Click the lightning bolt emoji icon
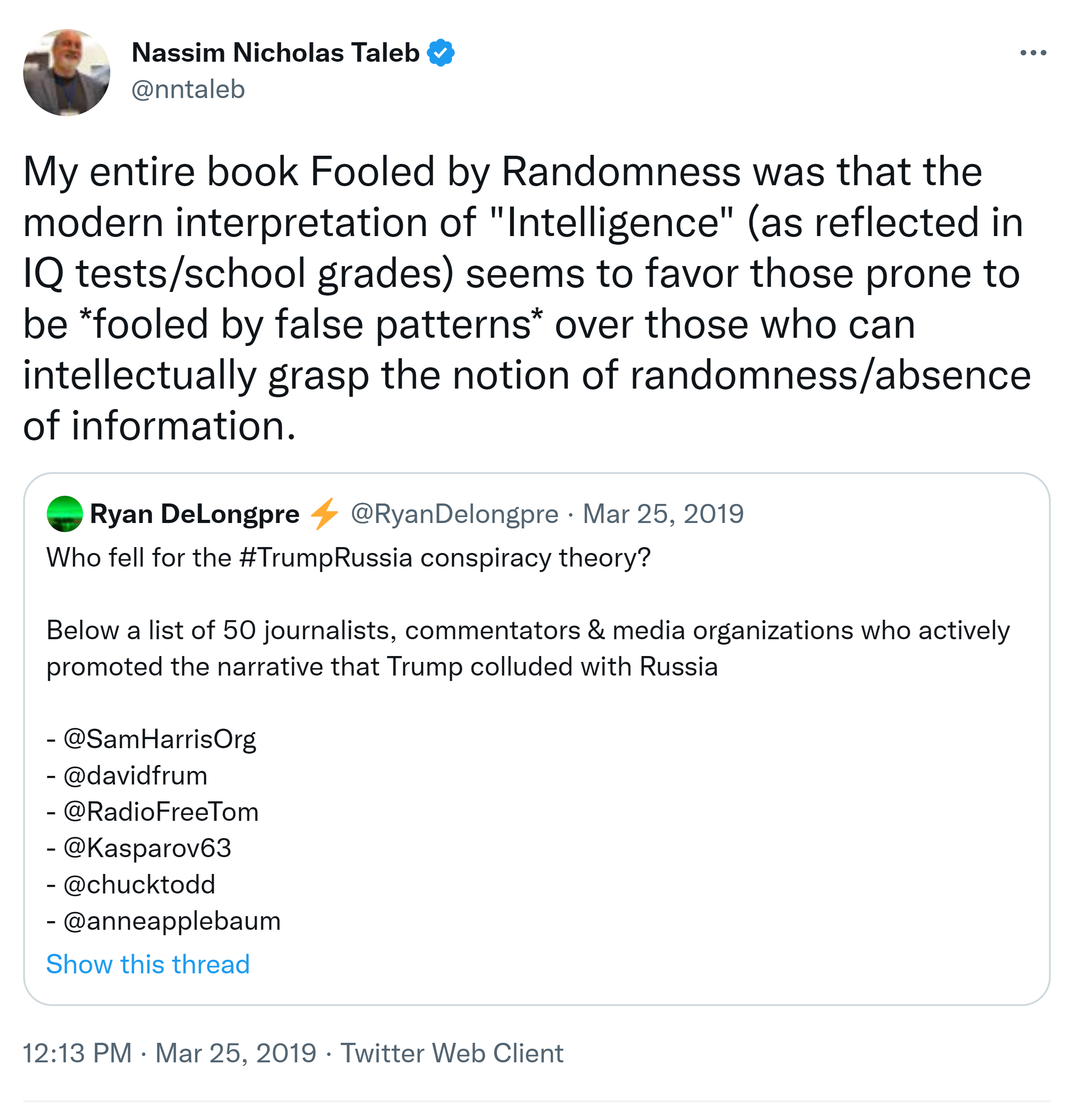This screenshot has height=1120, width=1073. (x=325, y=514)
